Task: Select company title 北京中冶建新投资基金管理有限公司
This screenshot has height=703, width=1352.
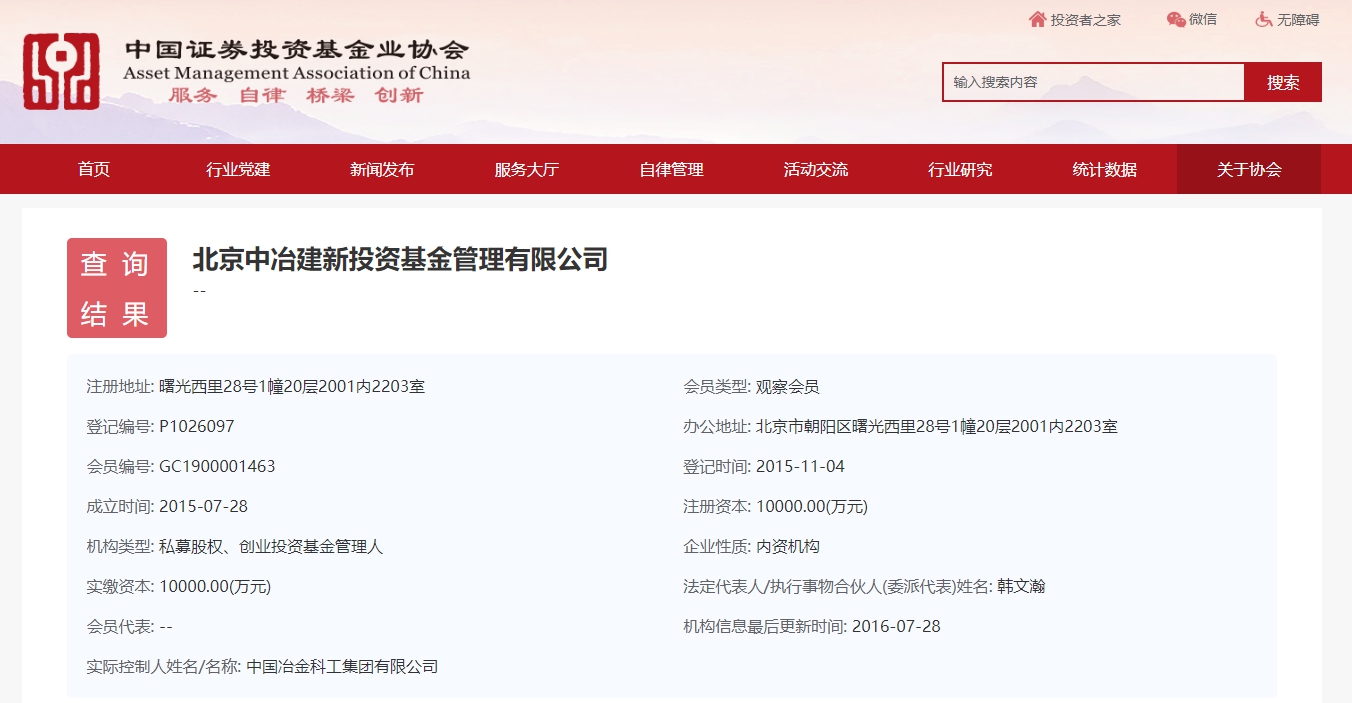Action: click(400, 260)
